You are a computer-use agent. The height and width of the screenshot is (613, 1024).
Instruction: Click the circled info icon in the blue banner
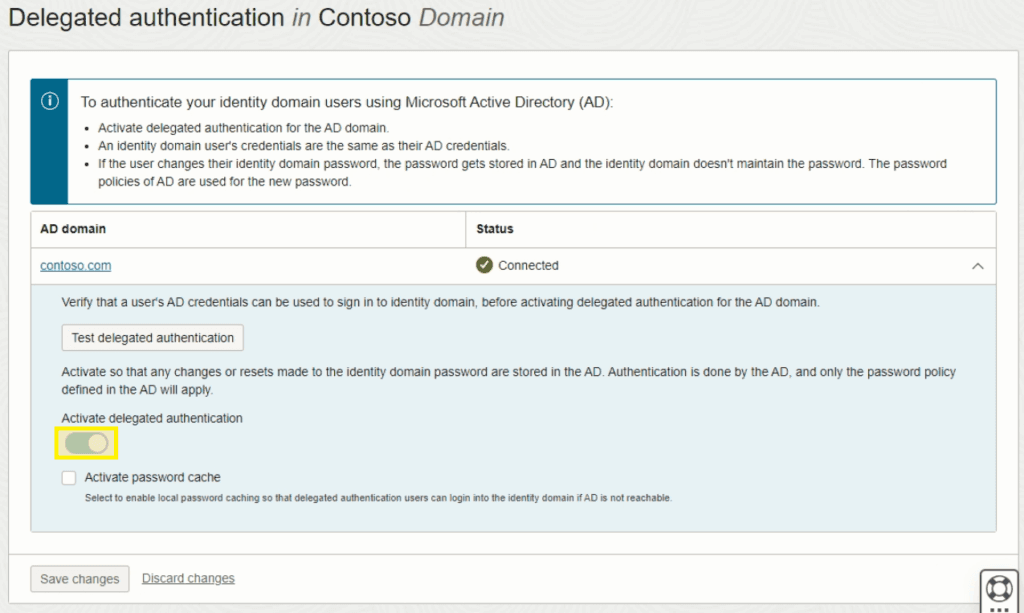[50, 101]
